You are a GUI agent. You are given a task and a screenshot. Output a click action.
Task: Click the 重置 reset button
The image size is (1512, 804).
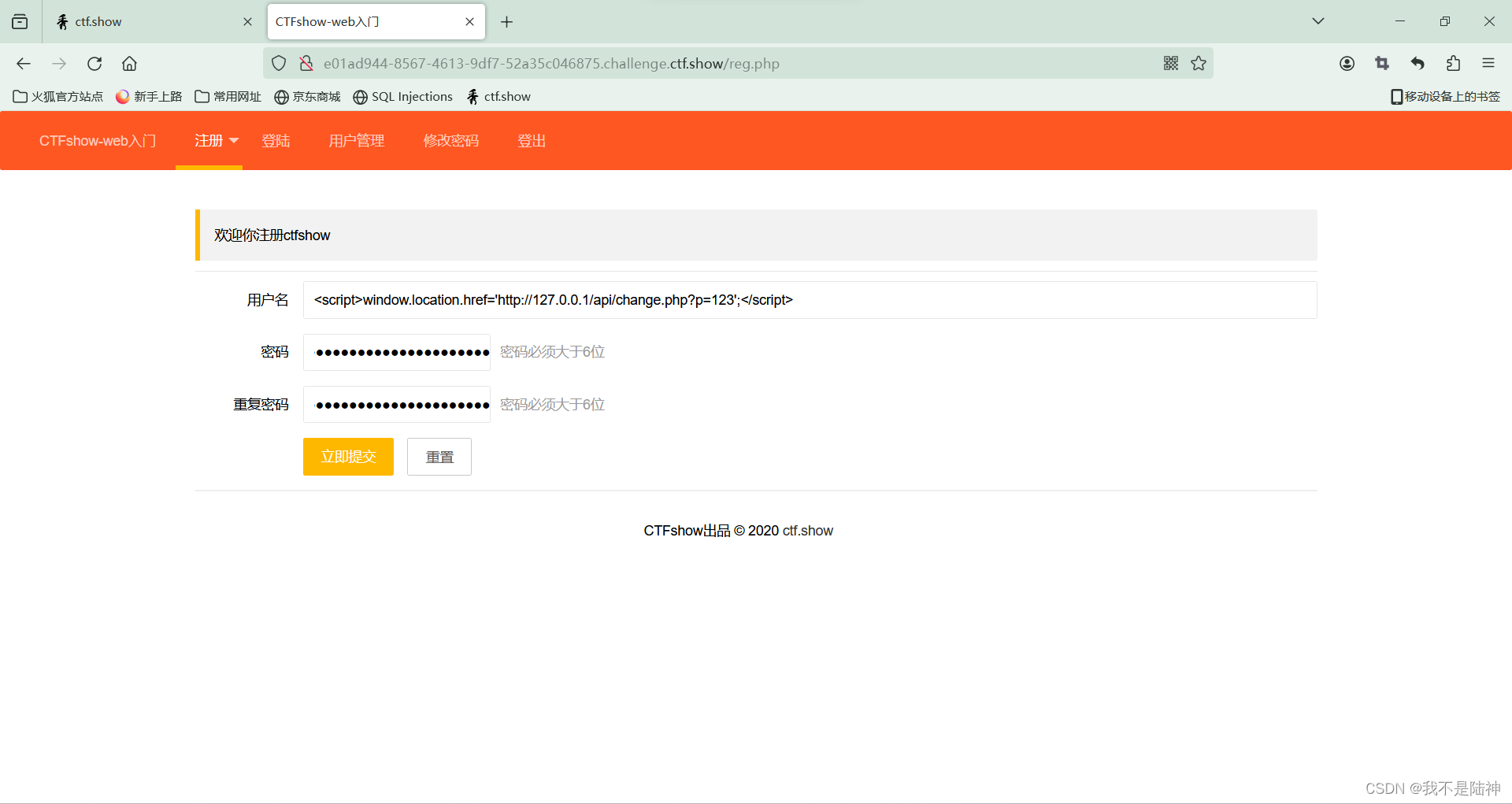pyautogui.click(x=439, y=457)
